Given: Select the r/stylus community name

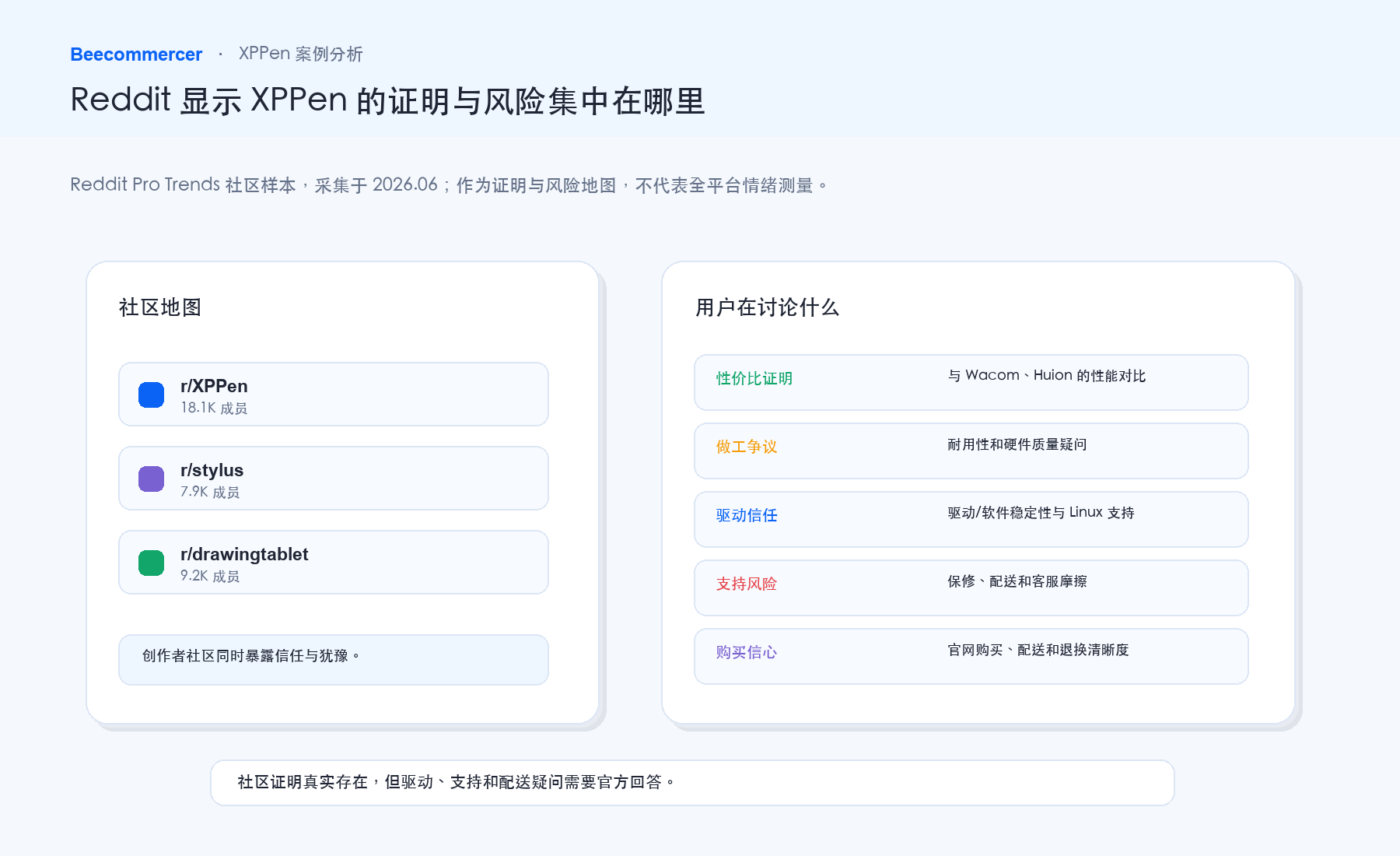Looking at the screenshot, I should 212,470.
